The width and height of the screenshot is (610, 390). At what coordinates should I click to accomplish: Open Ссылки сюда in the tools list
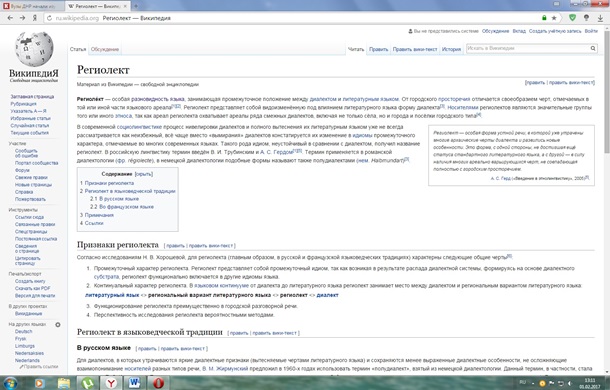(30, 217)
